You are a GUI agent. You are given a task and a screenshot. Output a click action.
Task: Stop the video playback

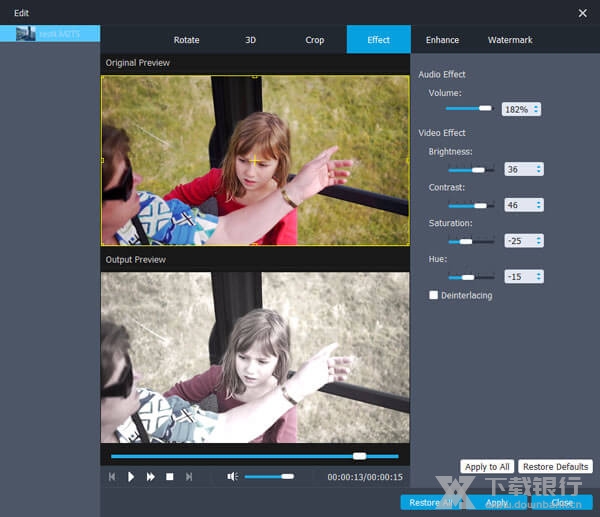click(170, 477)
